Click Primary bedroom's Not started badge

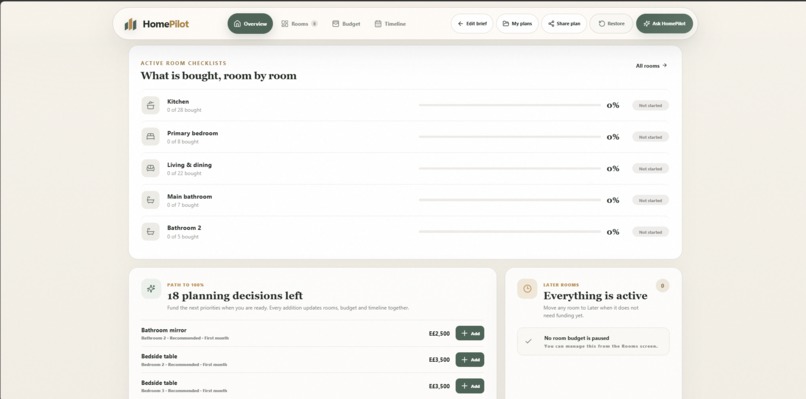(x=650, y=137)
